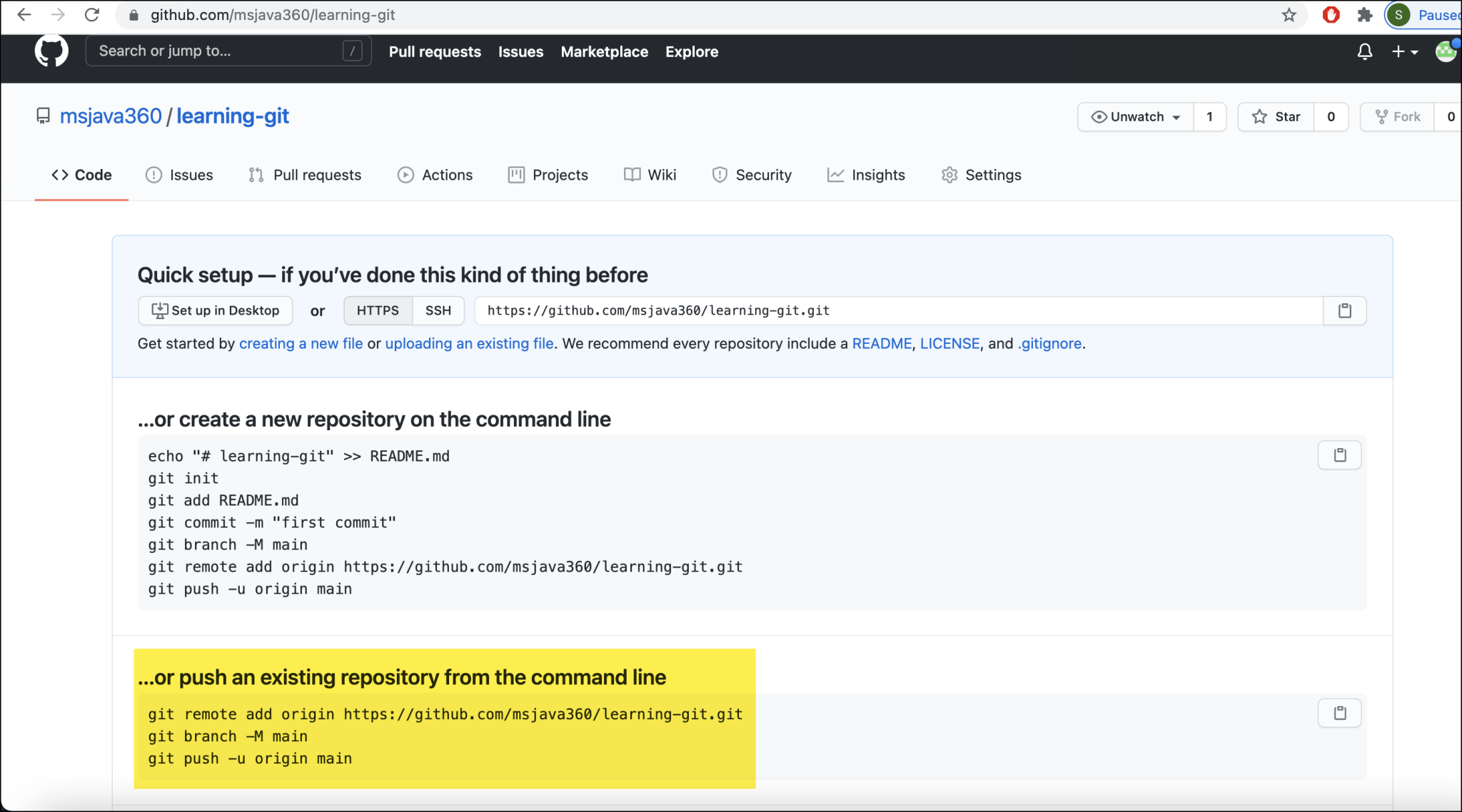Click the msjava360 owner link
This screenshot has width=1462, height=812.
[111, 116]
